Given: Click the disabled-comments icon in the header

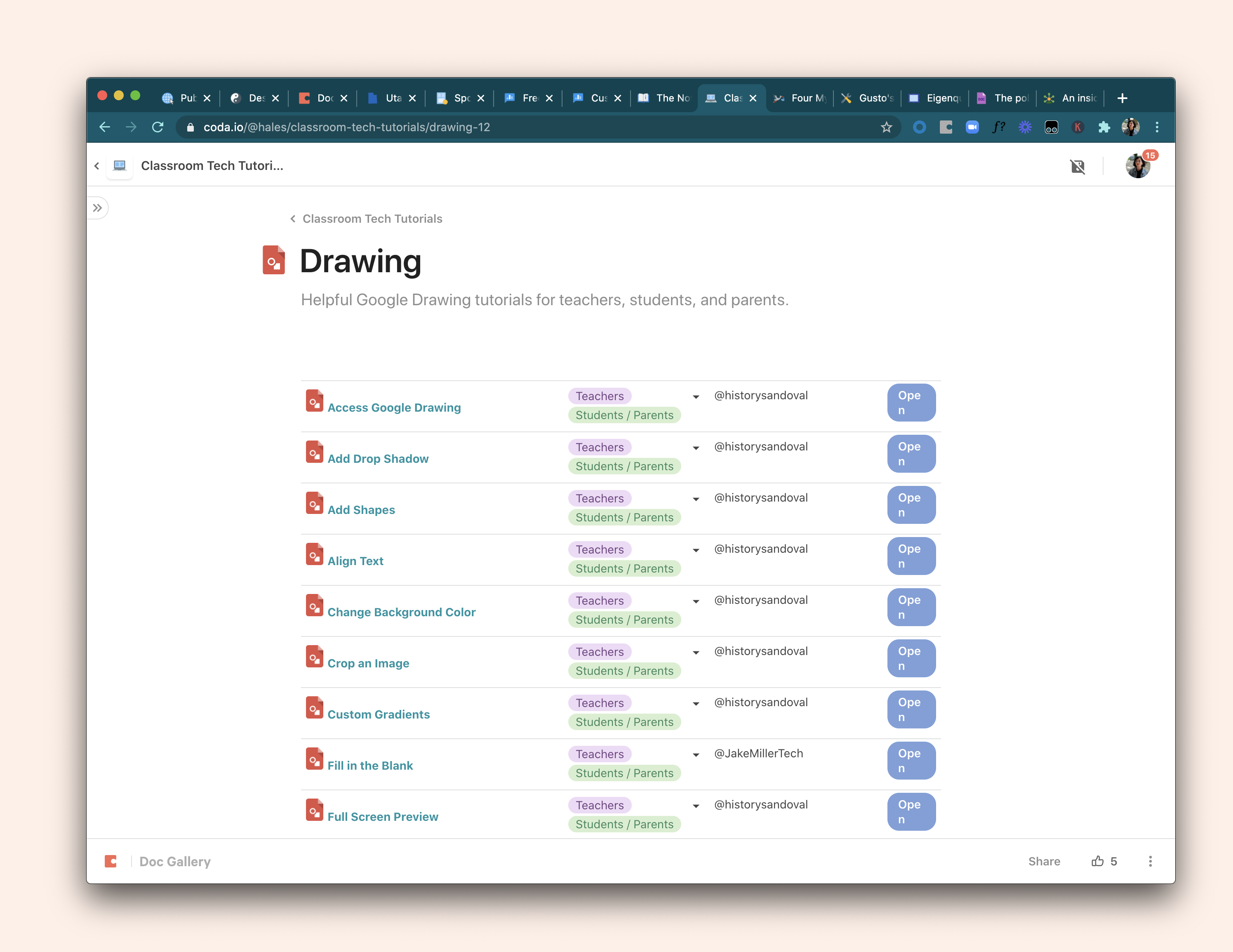Looking at the screenshot, I should click(1077, 166).
